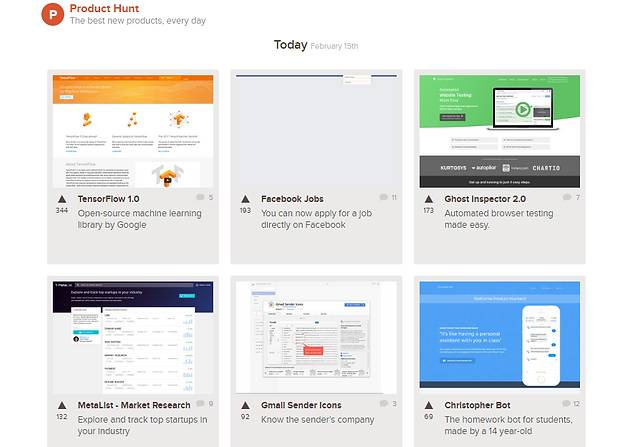Click the TensorFlow website thumbnail
Screen dimensions: 630x447
tap(133, 131)
